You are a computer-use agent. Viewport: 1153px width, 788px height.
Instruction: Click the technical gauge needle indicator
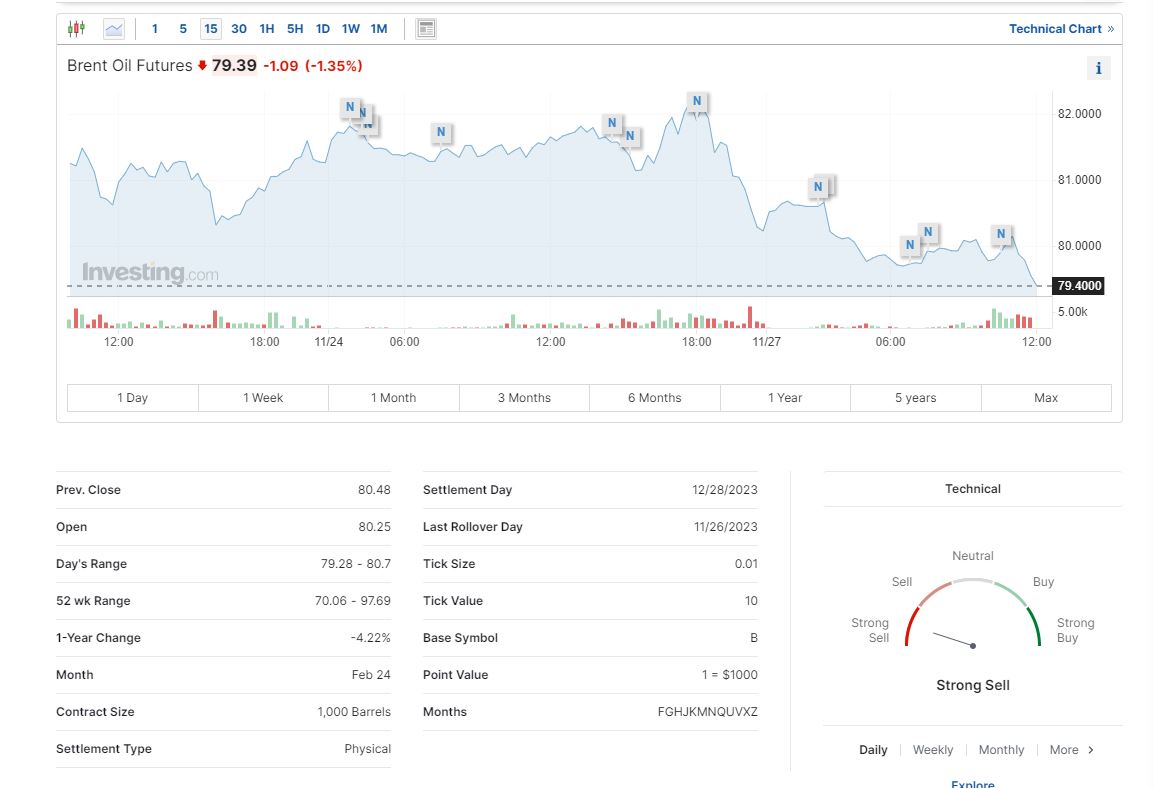953,639
